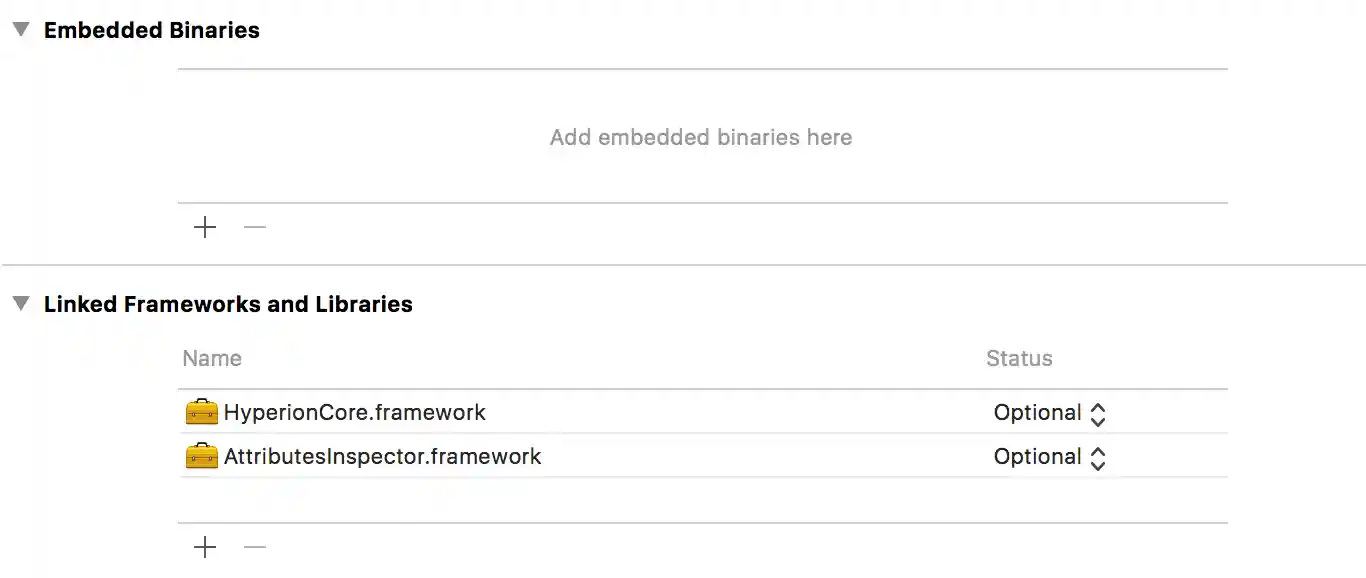Click minus icon under Embedded Binaries

(x=254, y=227)
